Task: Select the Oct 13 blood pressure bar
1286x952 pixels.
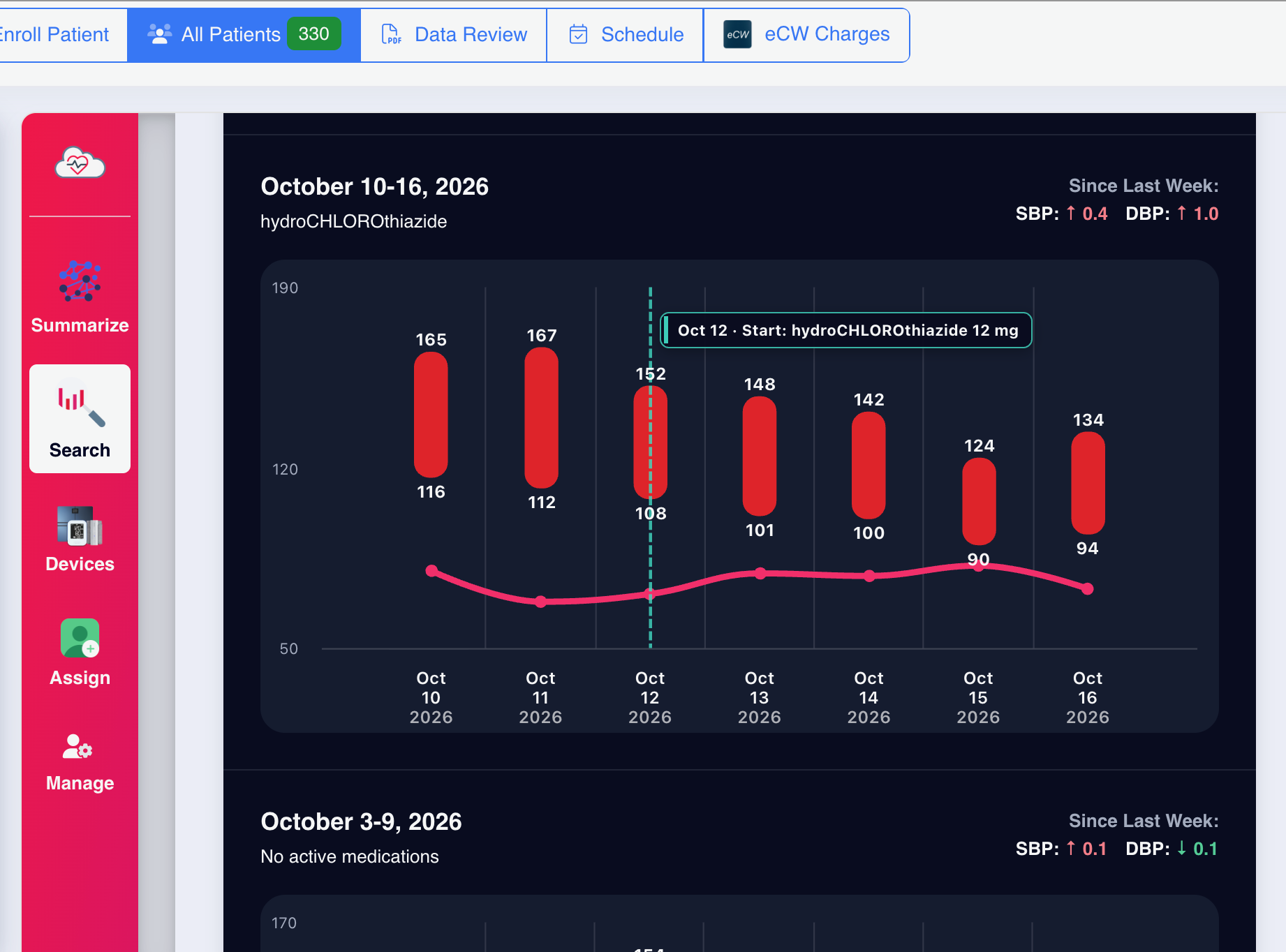Action: (760, 456)
